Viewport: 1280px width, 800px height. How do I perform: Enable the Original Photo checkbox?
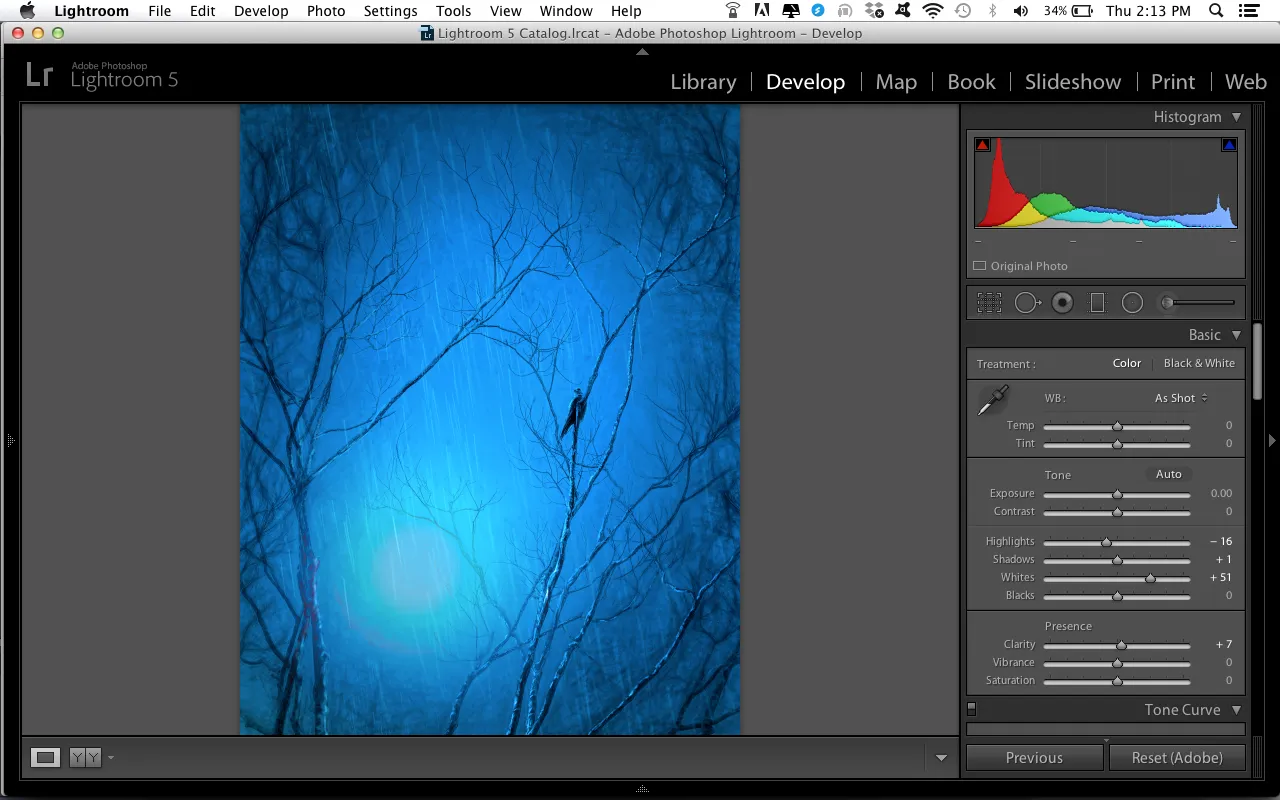(980, 266)
